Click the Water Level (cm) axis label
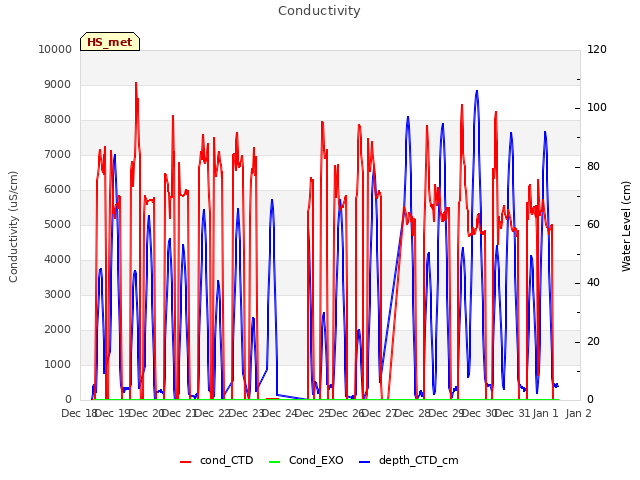 click(626, 227)
